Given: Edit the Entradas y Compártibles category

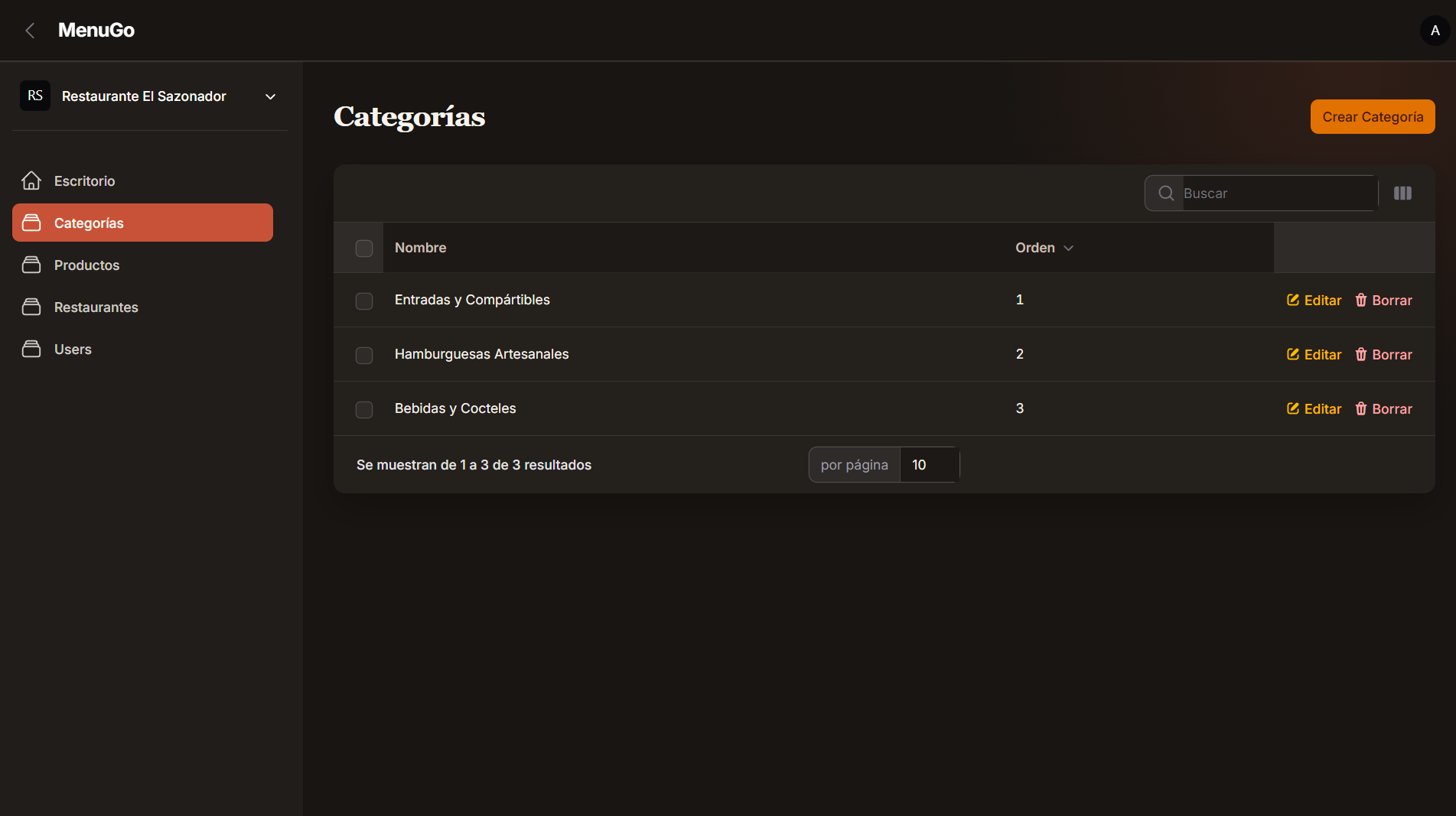Looking at the screenshot, I should pyautogui.click(x=1314, y=301).
